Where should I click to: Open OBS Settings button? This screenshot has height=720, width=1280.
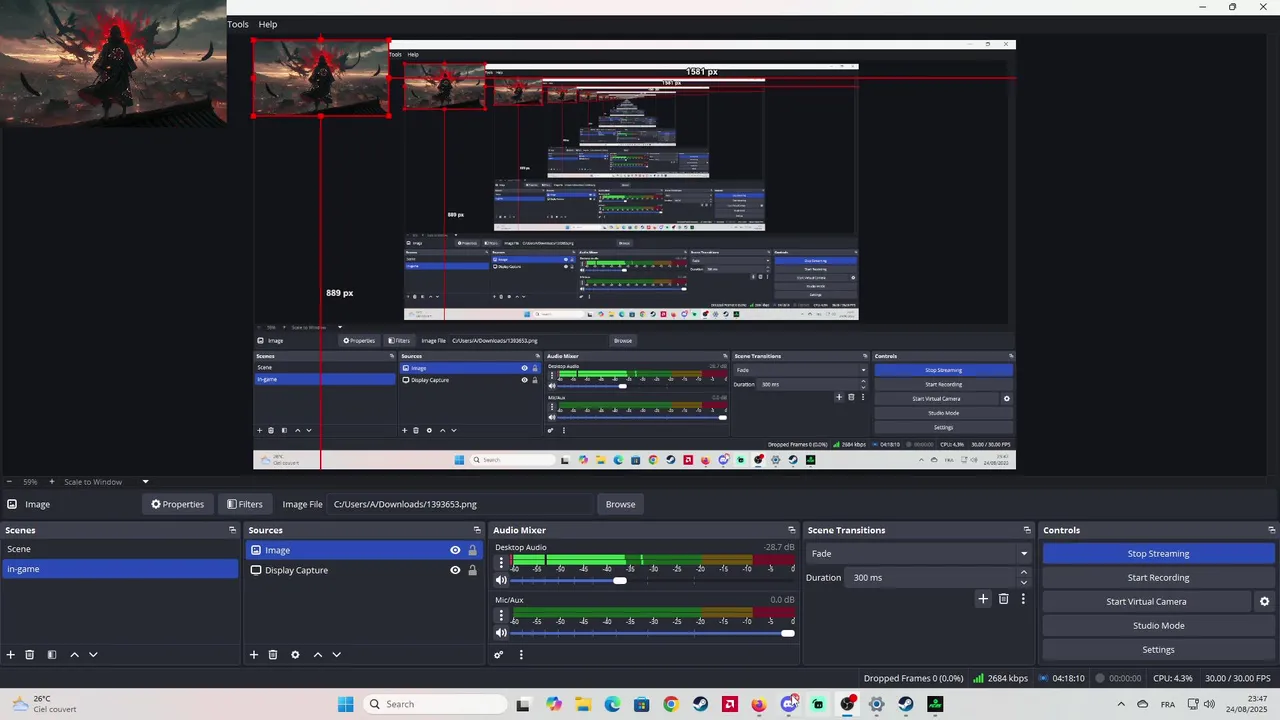pyautogui.click(x=1158, y=650)
